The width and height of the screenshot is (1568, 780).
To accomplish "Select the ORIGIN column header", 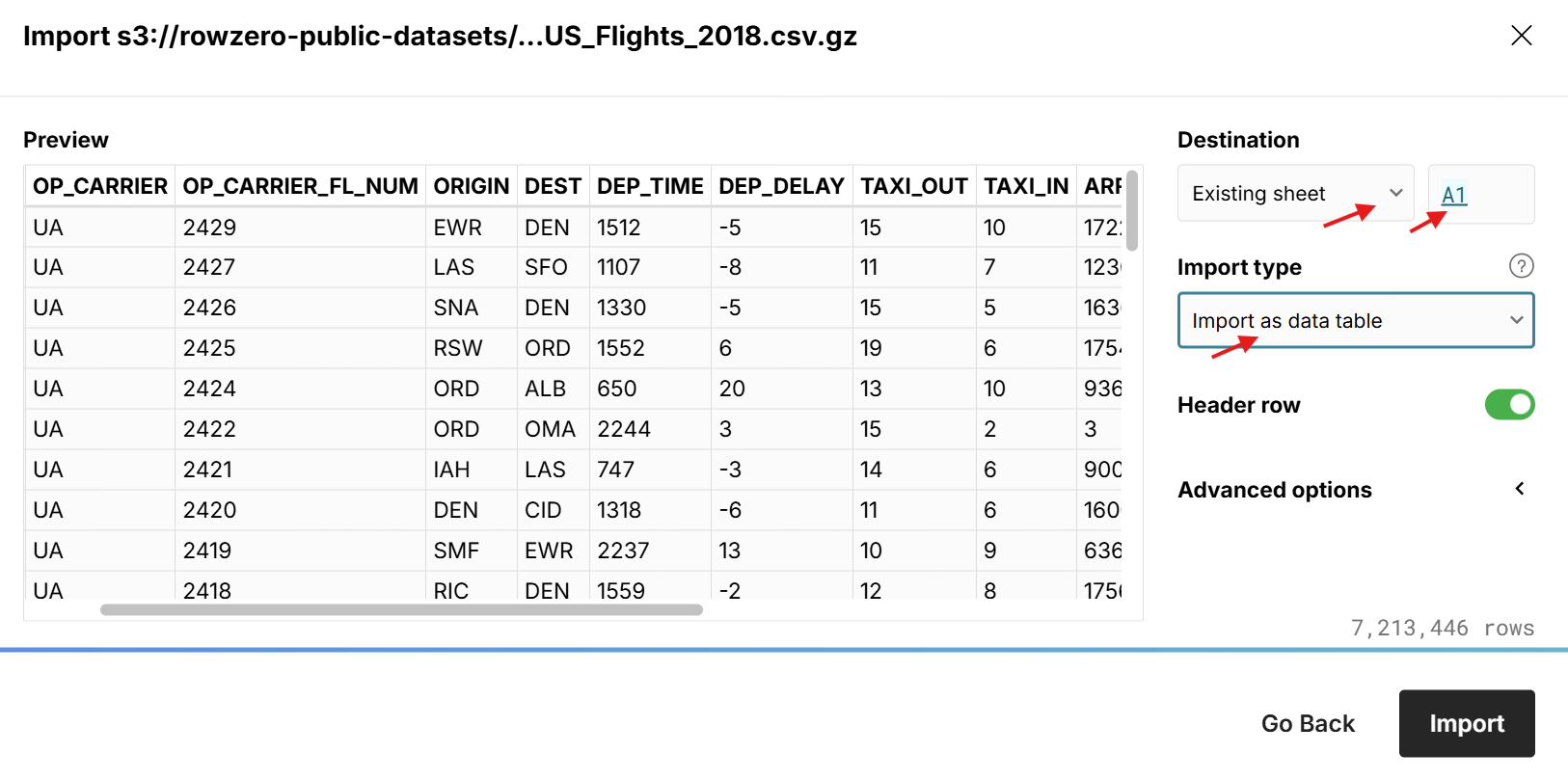I will [471, 186].
